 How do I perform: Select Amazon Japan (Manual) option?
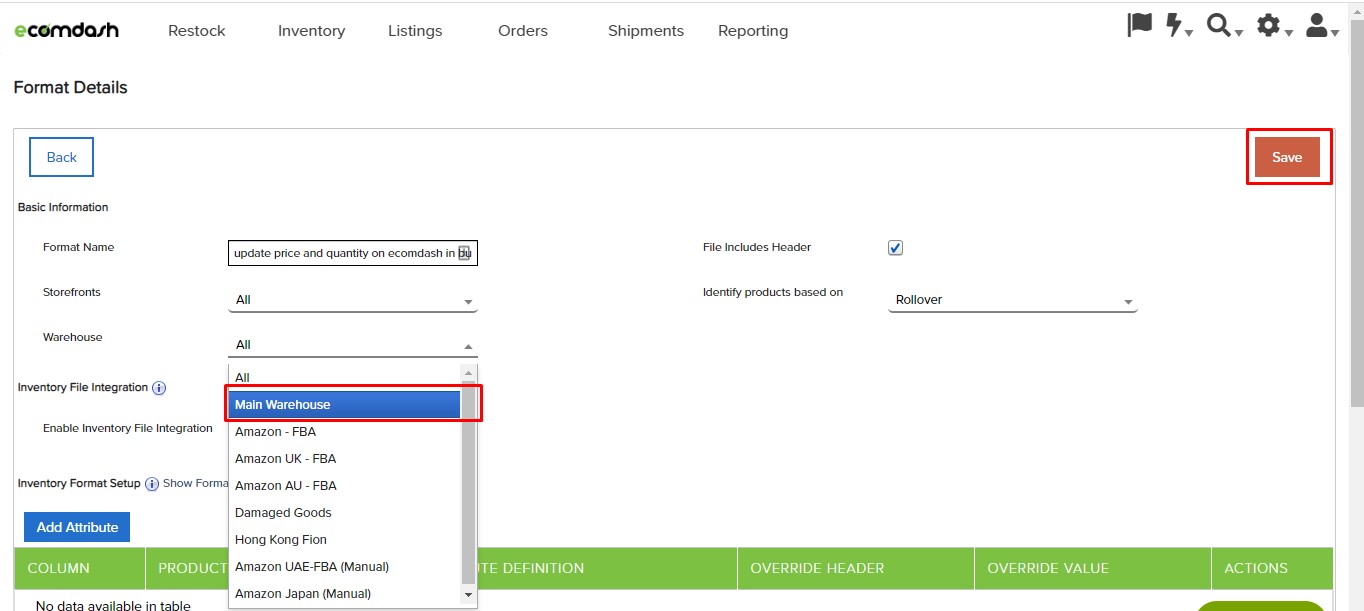tap(345, 593)
